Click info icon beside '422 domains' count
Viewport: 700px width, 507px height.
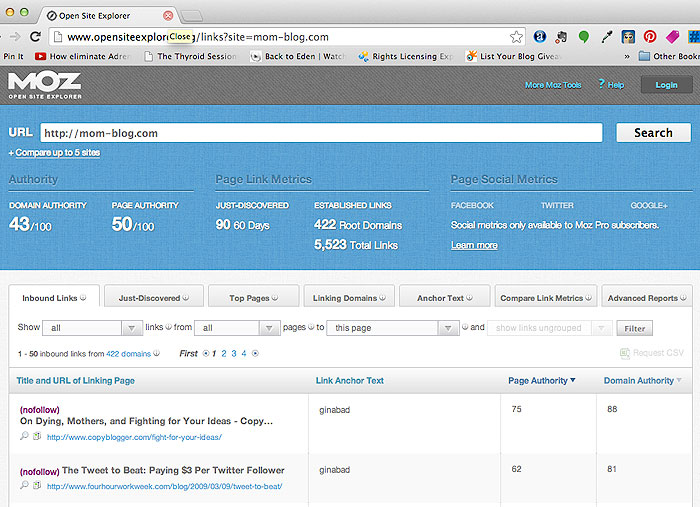pos(157,353)
